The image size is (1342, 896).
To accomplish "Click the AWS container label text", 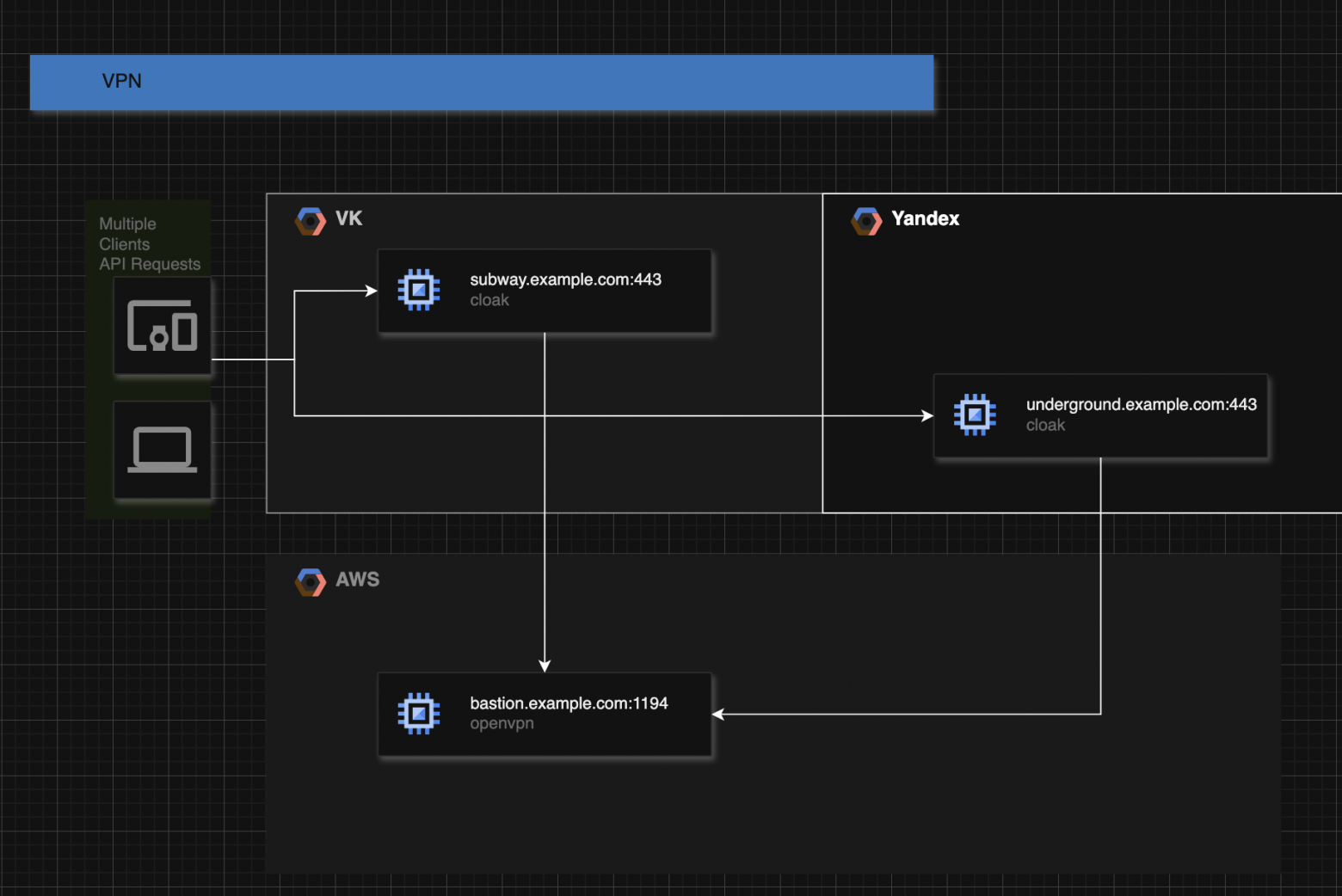I will coord(356,580).
